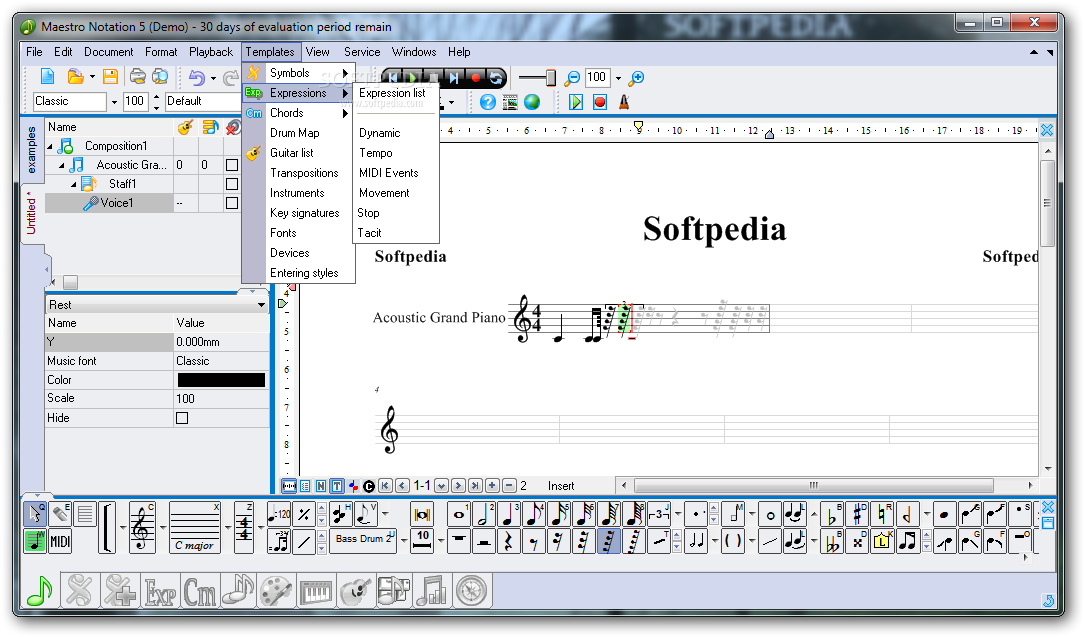
Task: Click the skip-to-end transport button
Action: [x=454, y=77]
